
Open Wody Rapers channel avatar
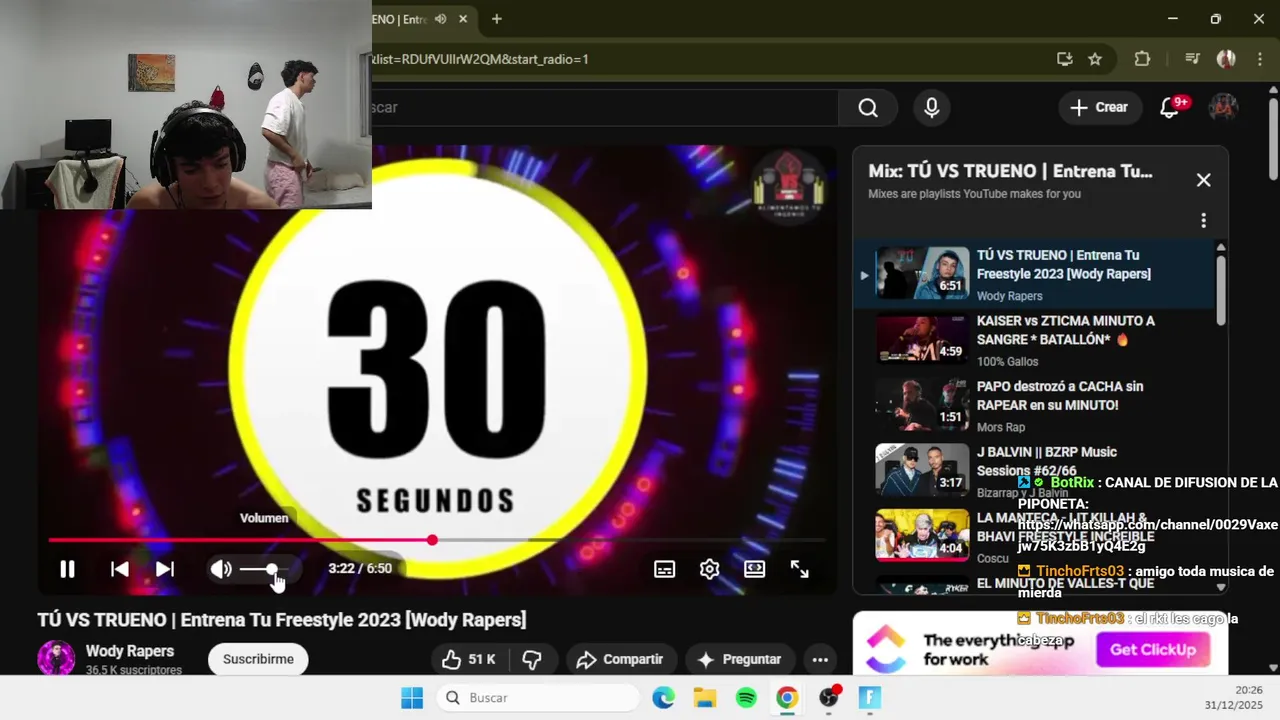pos(56,659)
